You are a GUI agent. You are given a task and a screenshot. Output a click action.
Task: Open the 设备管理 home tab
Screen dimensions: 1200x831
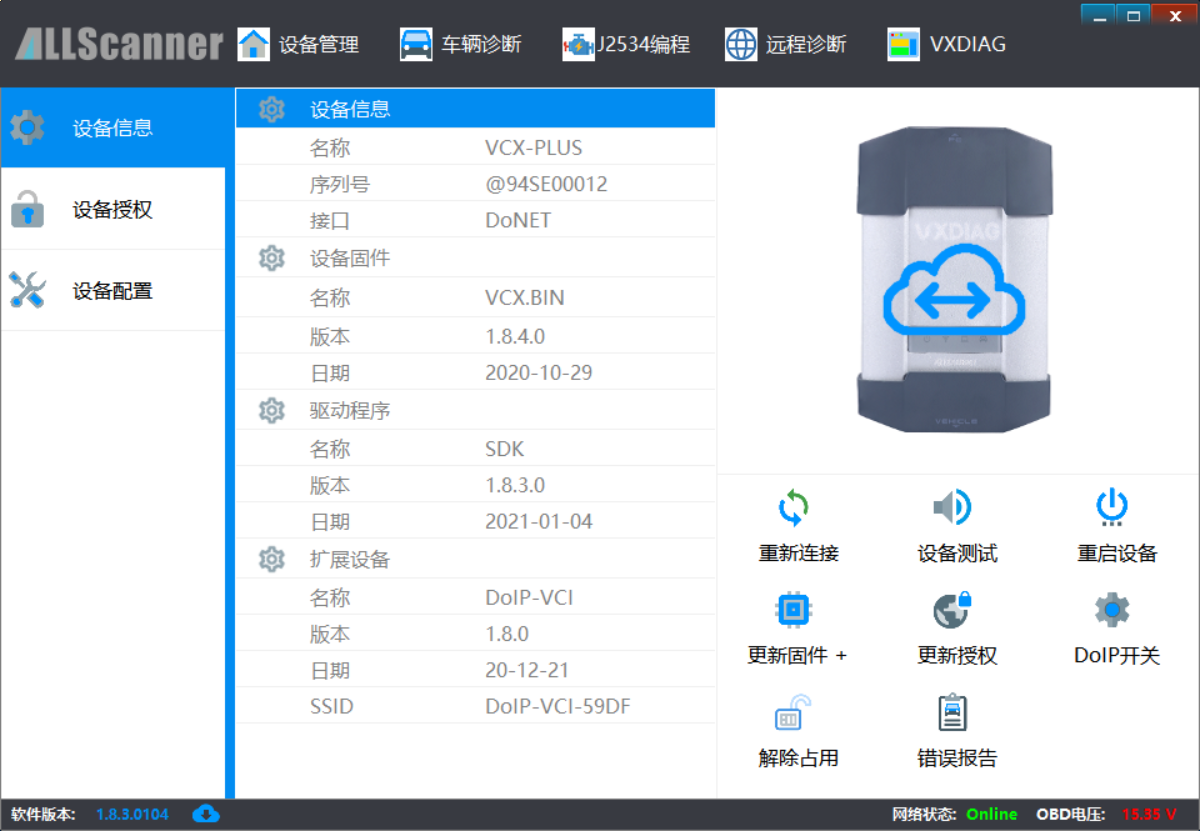pyautogui.click(x=298, y=44)
